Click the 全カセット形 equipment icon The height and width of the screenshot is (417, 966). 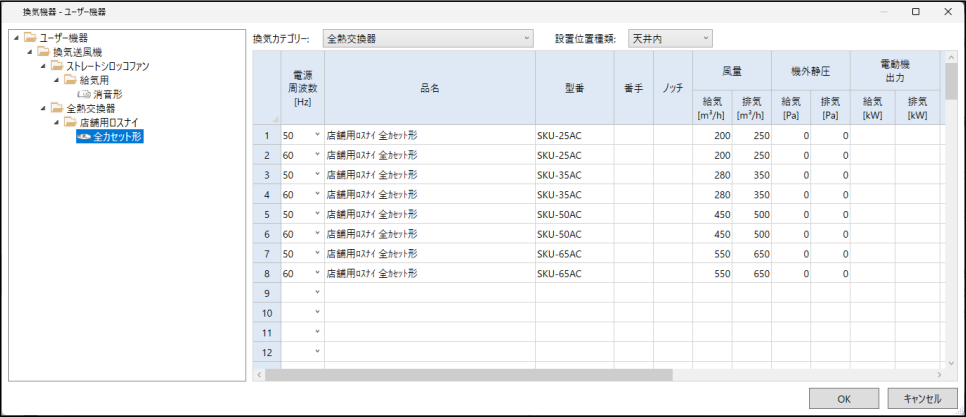[x=84, y=135]
